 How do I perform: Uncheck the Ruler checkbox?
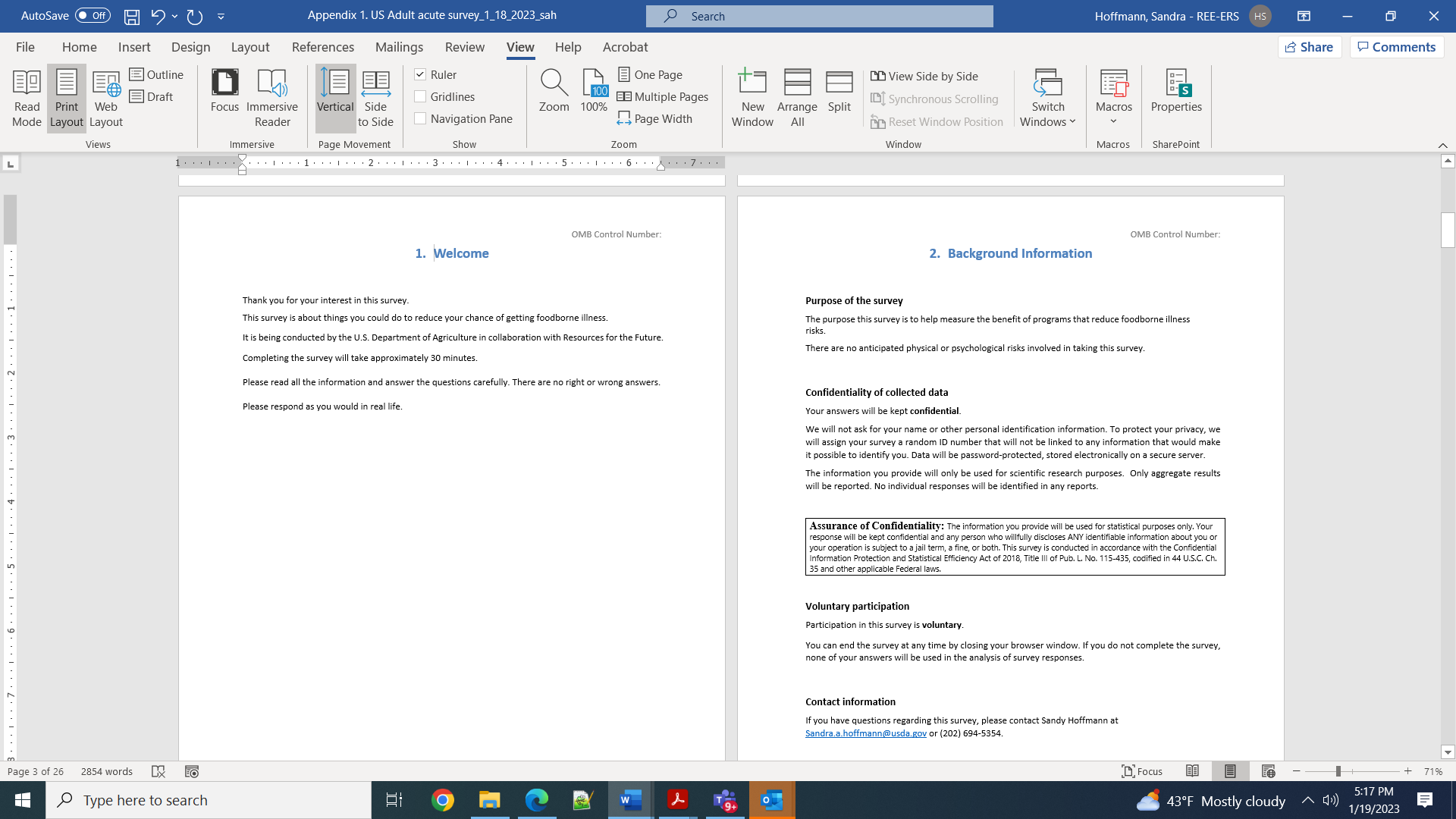click(x=420, y=74)
